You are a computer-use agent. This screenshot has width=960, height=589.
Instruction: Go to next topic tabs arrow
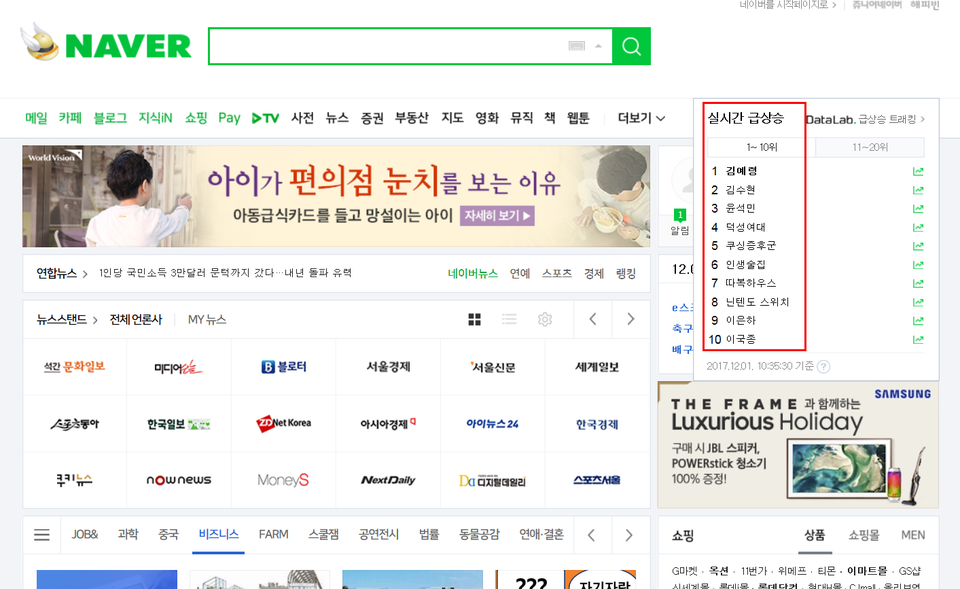point(629,535)
